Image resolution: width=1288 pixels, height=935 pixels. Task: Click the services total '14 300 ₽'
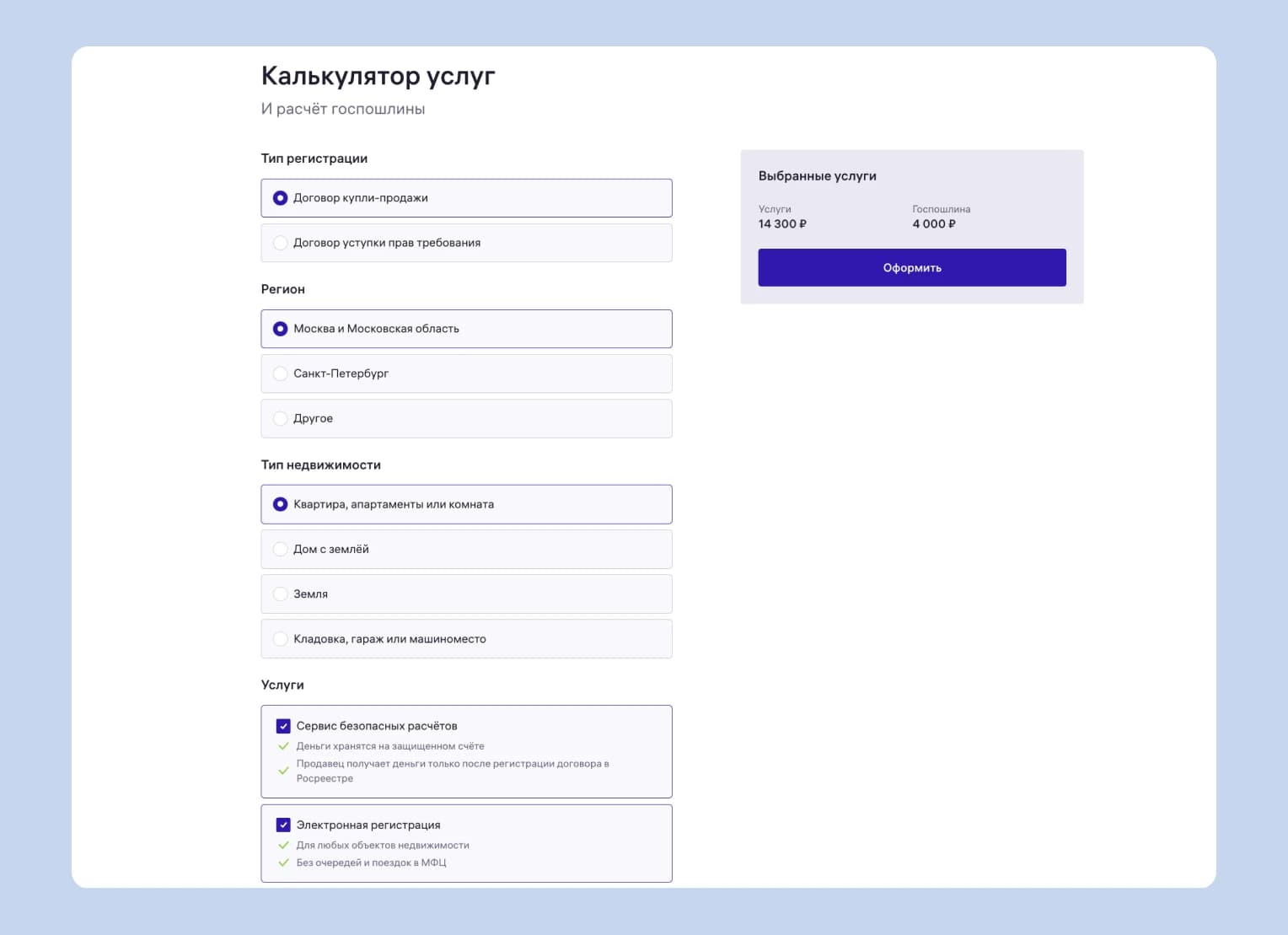pyautogui.click(x=782, y=224)
